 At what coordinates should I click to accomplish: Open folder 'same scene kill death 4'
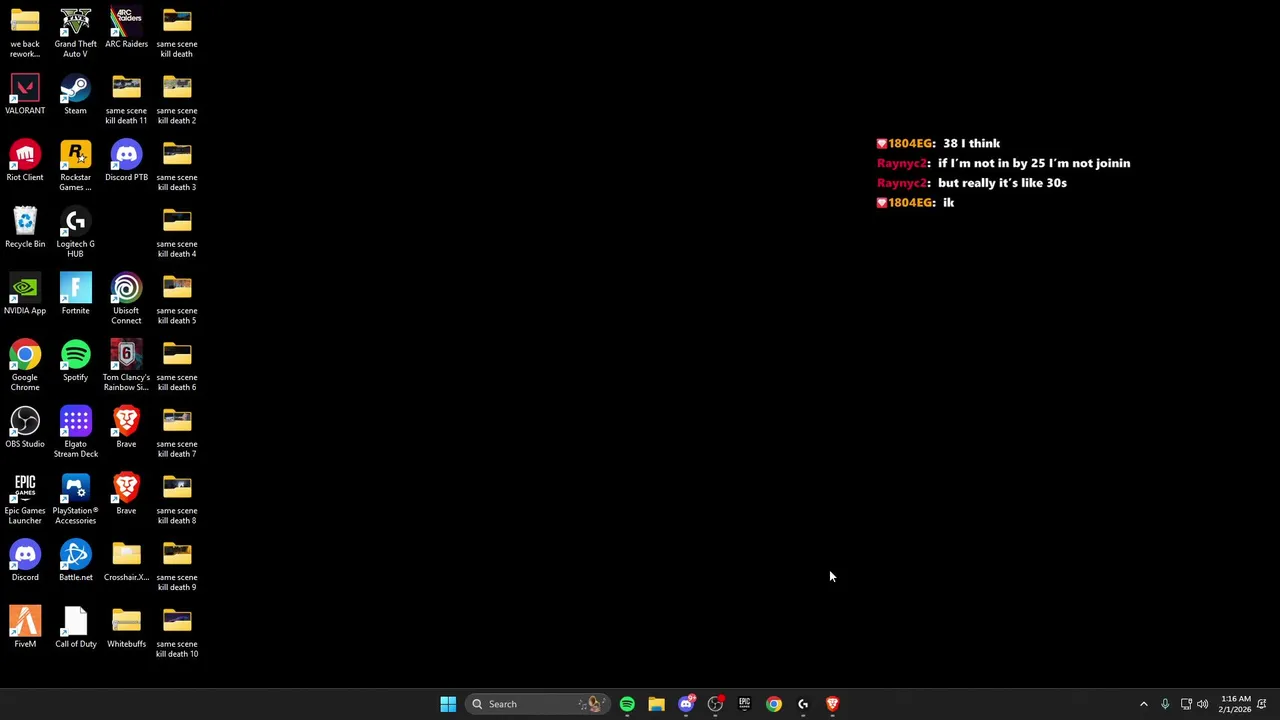coord(177,233)
